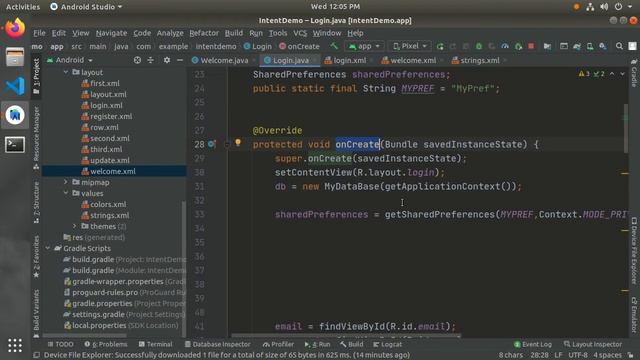Expand the themes (2) node
640x360 pixels.
[x=75, y=226]
